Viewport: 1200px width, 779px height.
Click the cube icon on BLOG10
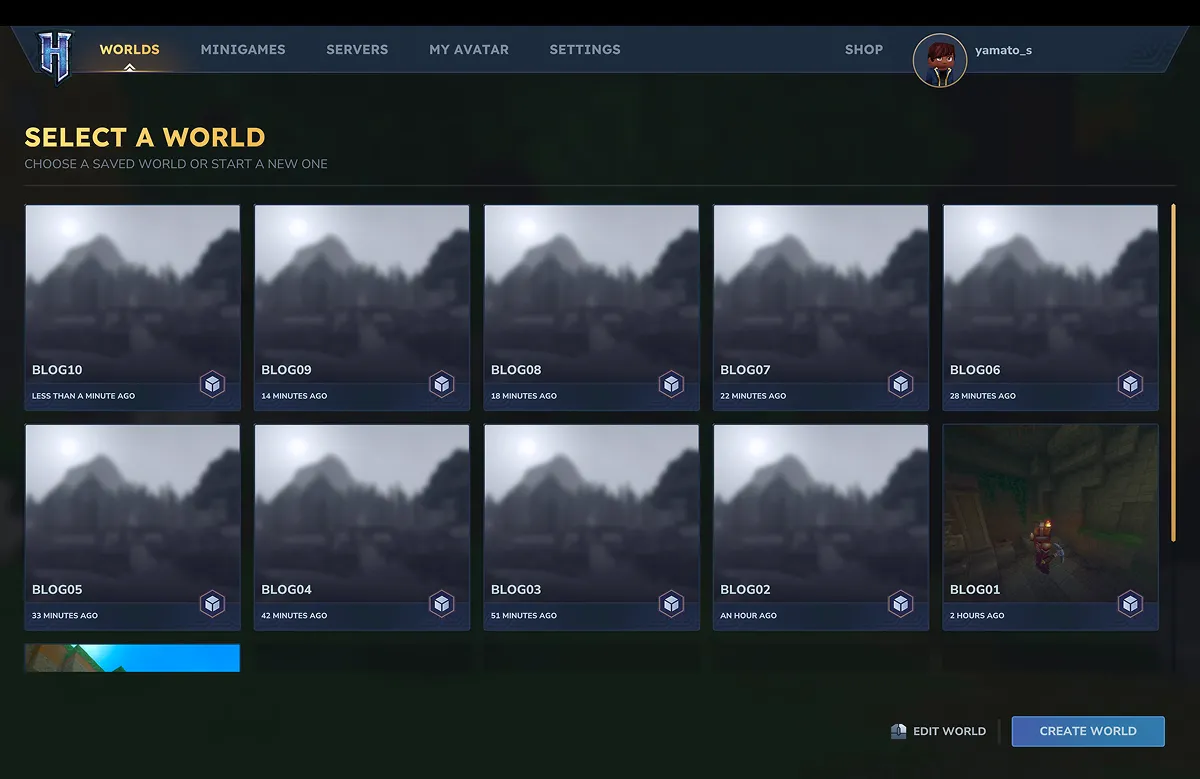212,384
